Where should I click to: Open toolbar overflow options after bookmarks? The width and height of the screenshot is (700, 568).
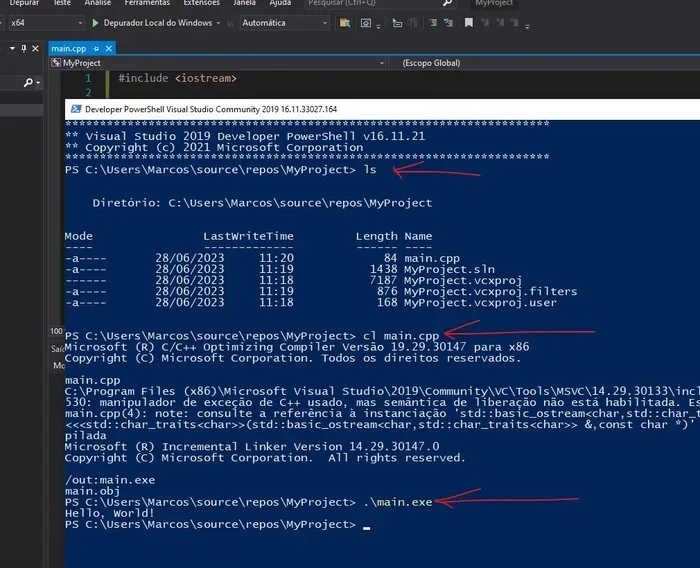[527, 26]
